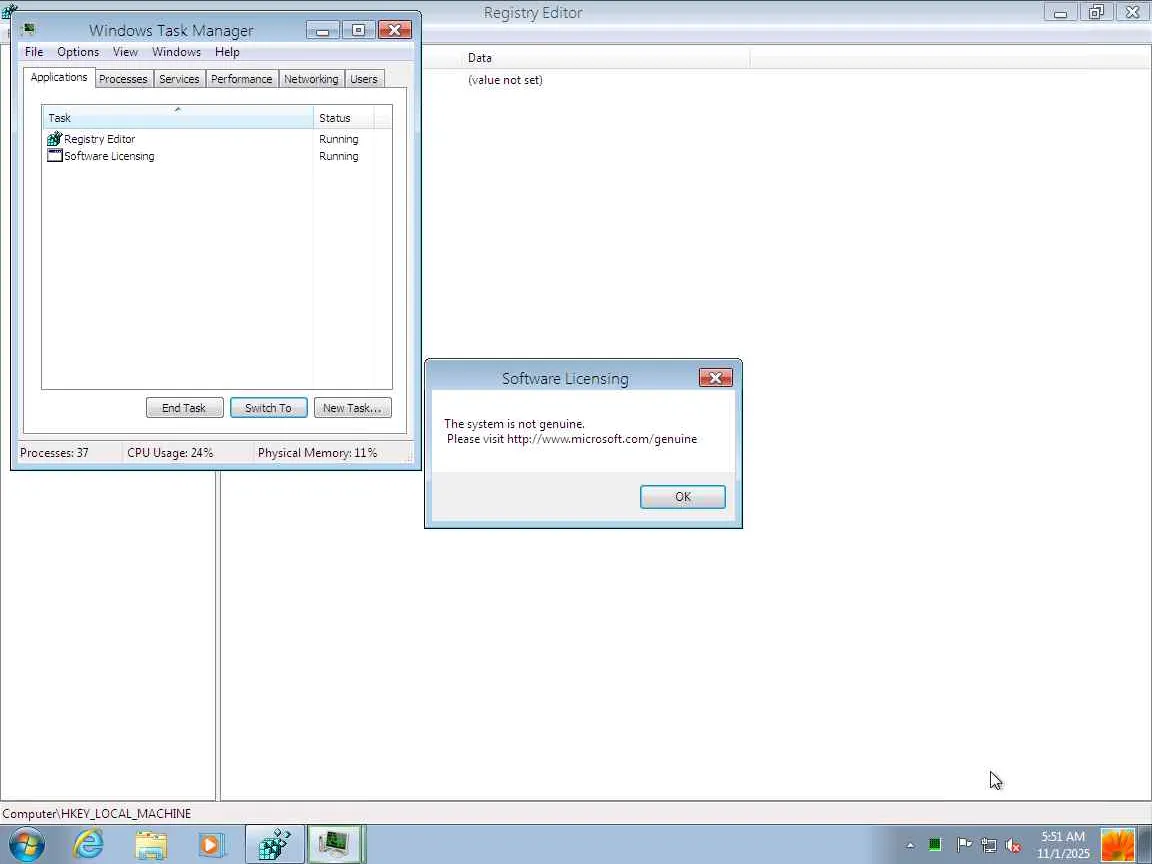
Task: Click the Registry Editor icon in task list
Action: click(54, 139)
